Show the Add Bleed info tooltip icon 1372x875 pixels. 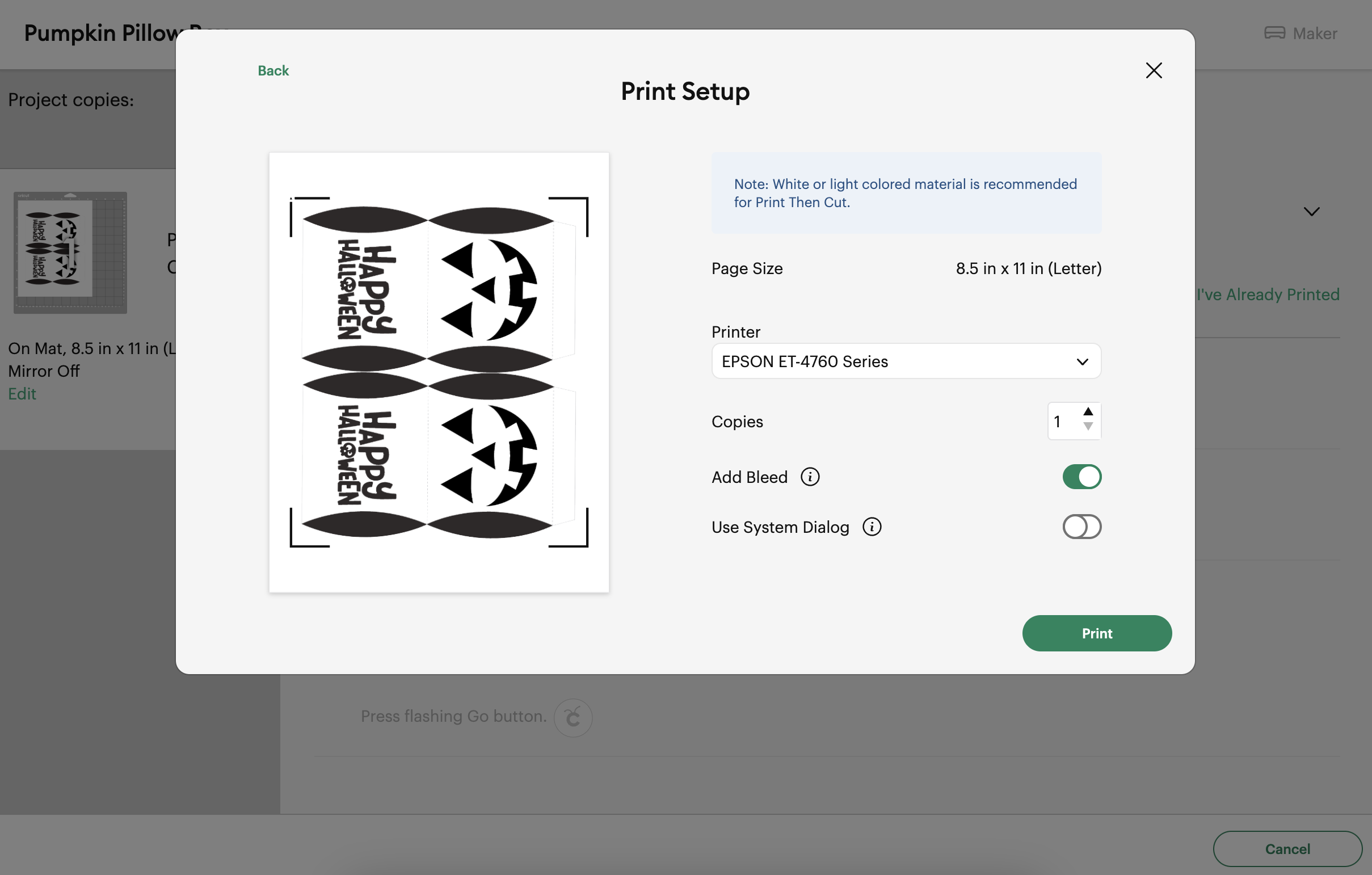pyautogui.click(x=810, y=477)
